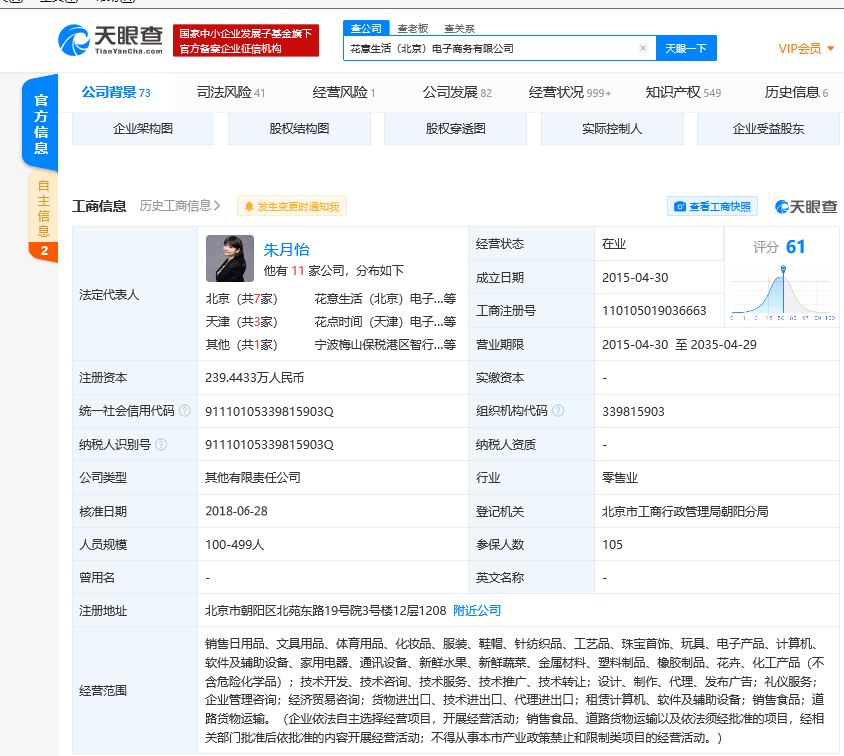This screenshot has height=756, width=844.
Task: Open the 企业受益股东 section
Action: click(768, 129)
